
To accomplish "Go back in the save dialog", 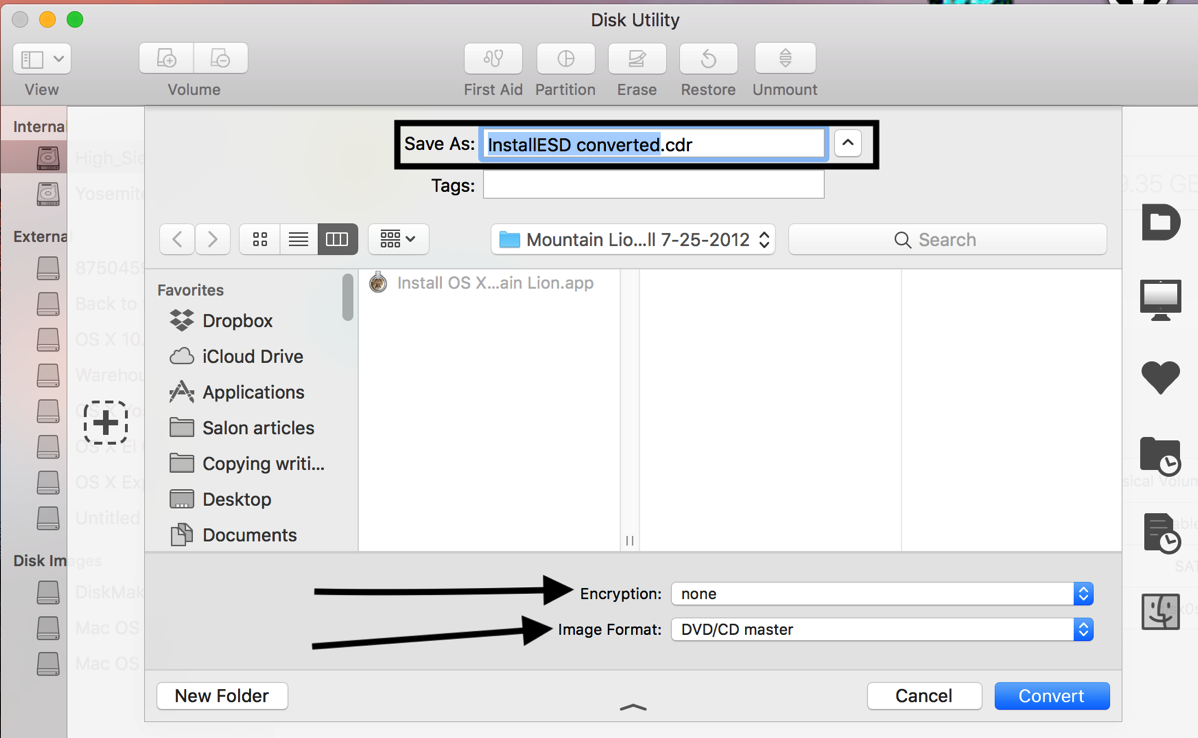I will (x=177, y=240).
